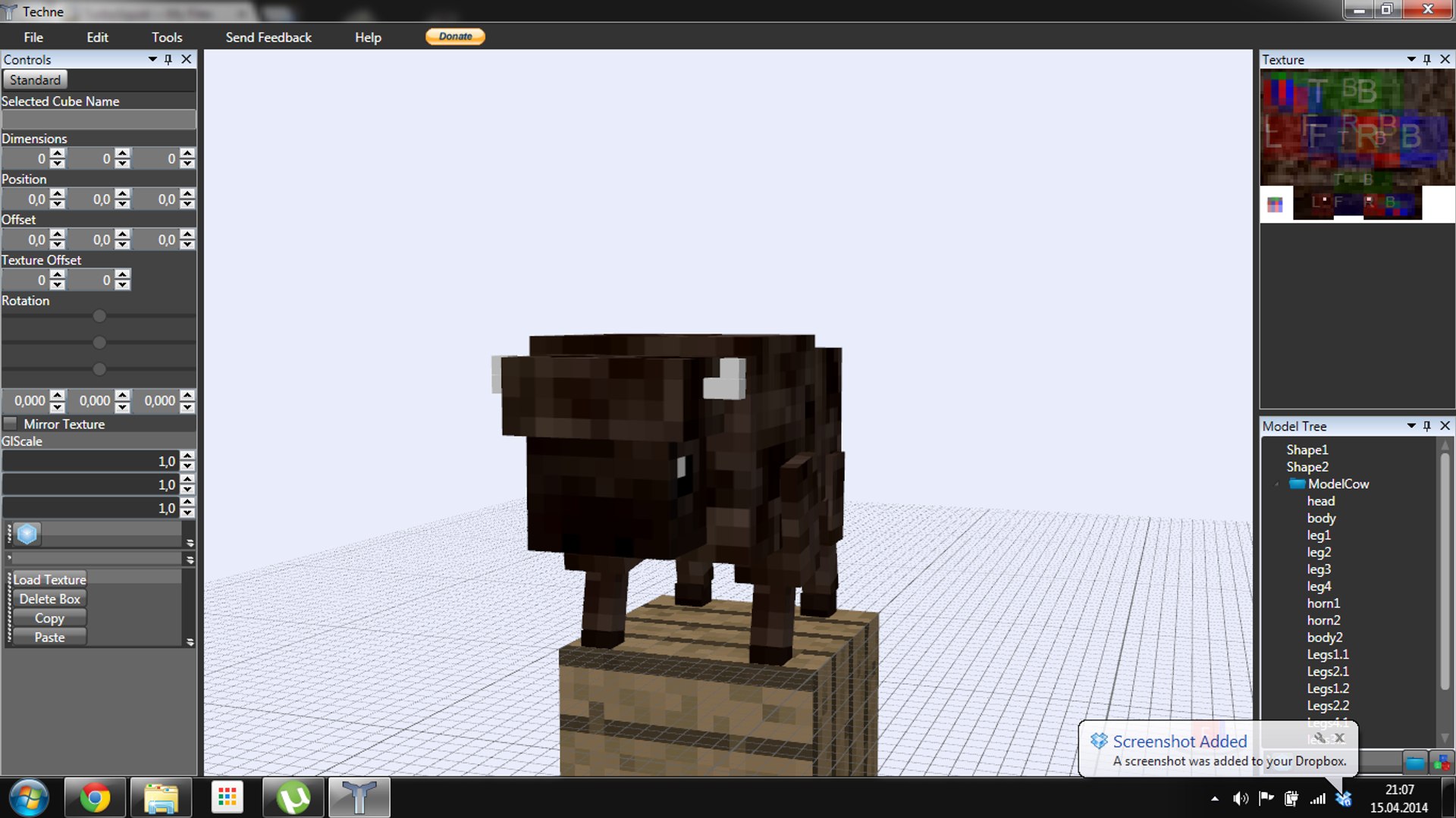Expand the cube toolbar overflow arrow
This screenshot has width=1456, height=818.
[190, 543]
